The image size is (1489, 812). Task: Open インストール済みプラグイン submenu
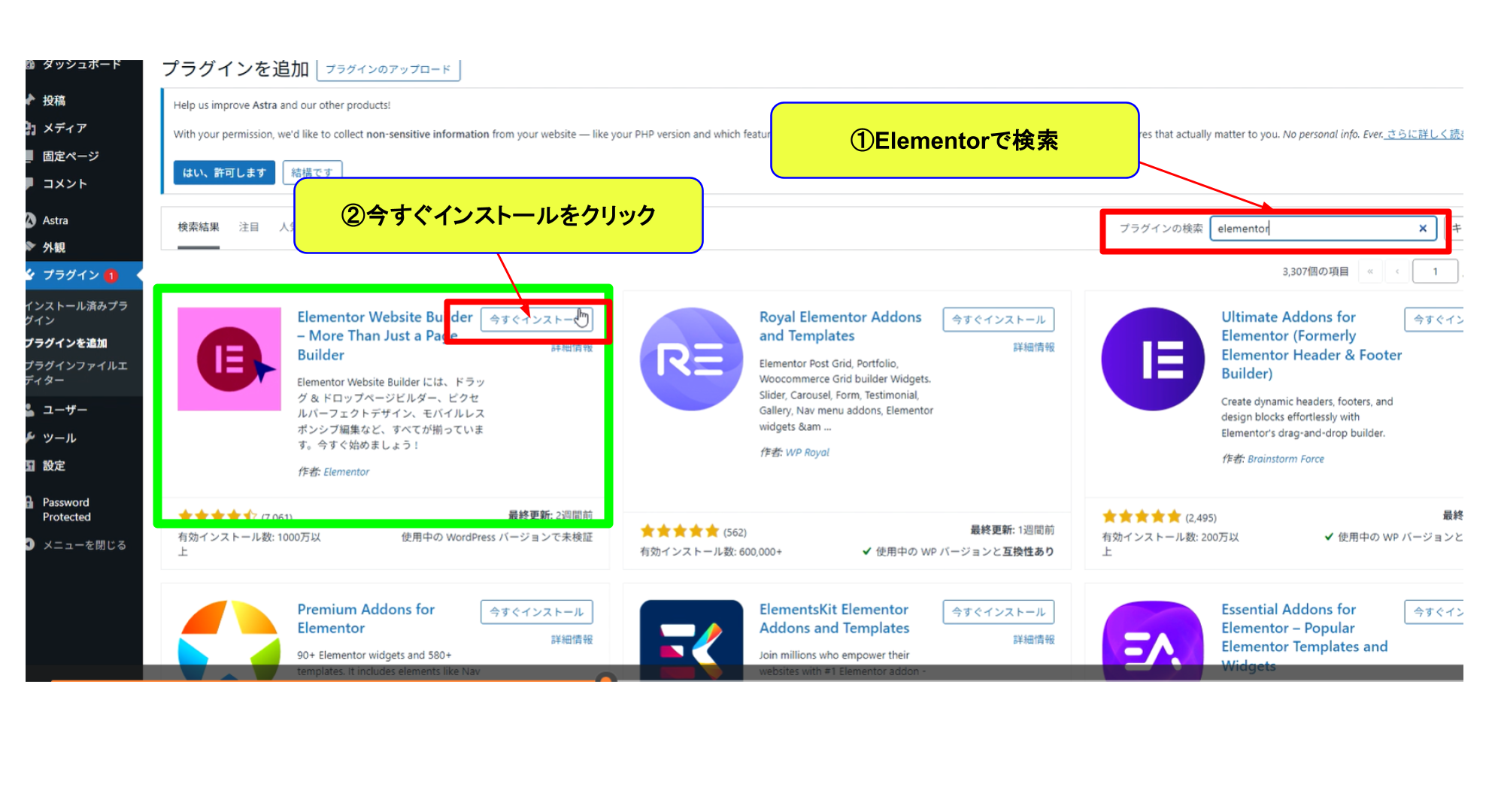point(76,313)
